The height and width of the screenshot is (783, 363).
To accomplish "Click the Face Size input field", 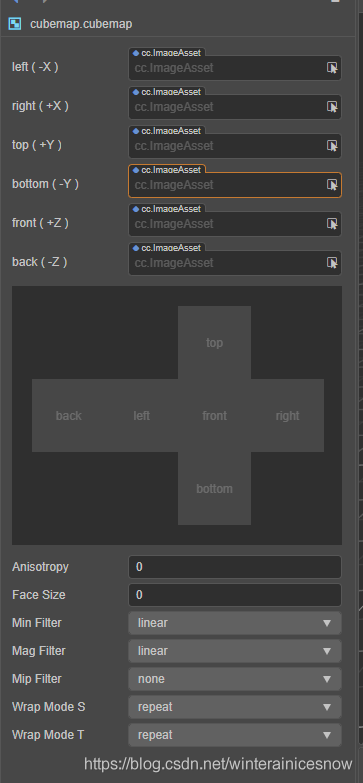I will pos(235,595).
